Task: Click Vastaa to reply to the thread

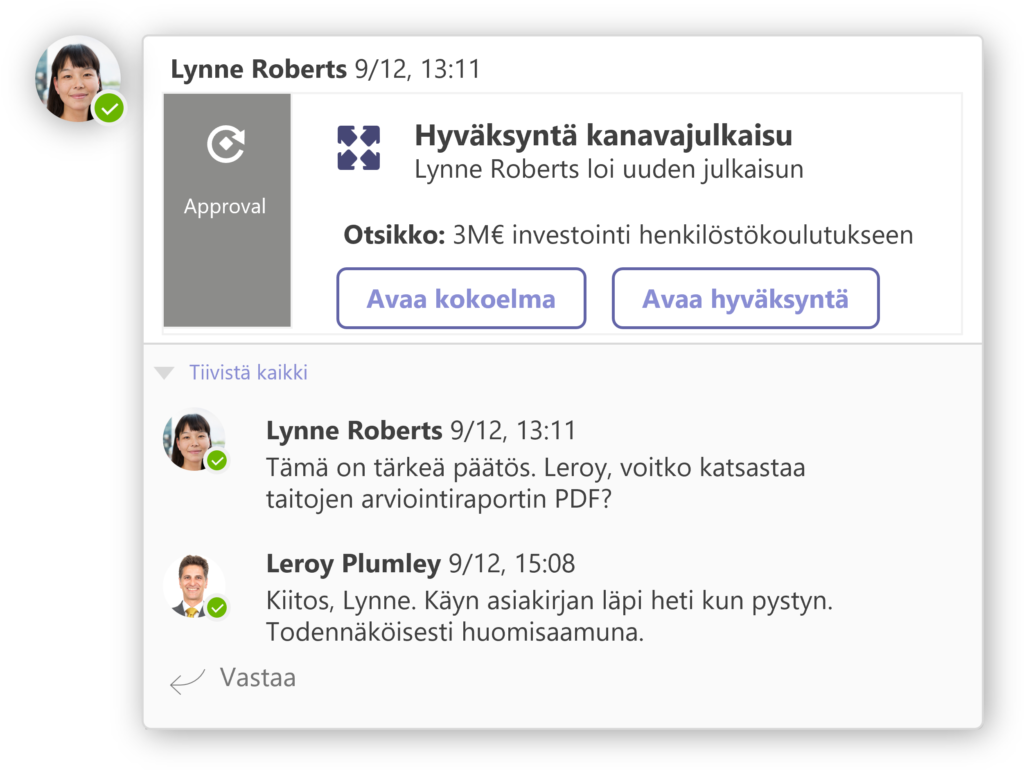Action: click(257, 678)
